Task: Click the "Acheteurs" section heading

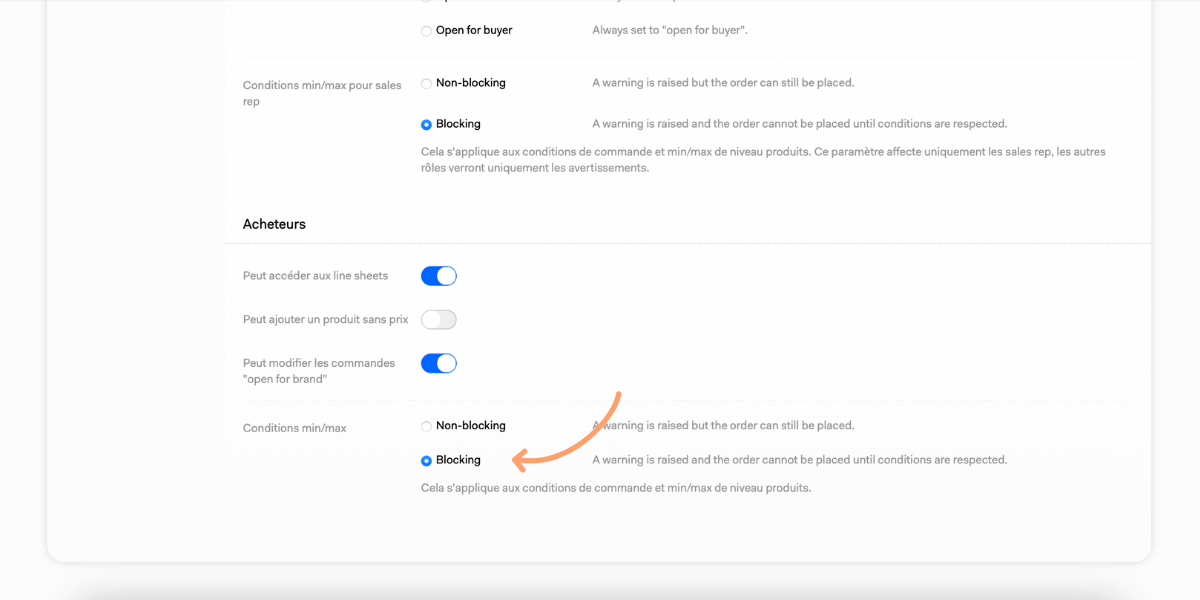Action: tap(274, 224)
